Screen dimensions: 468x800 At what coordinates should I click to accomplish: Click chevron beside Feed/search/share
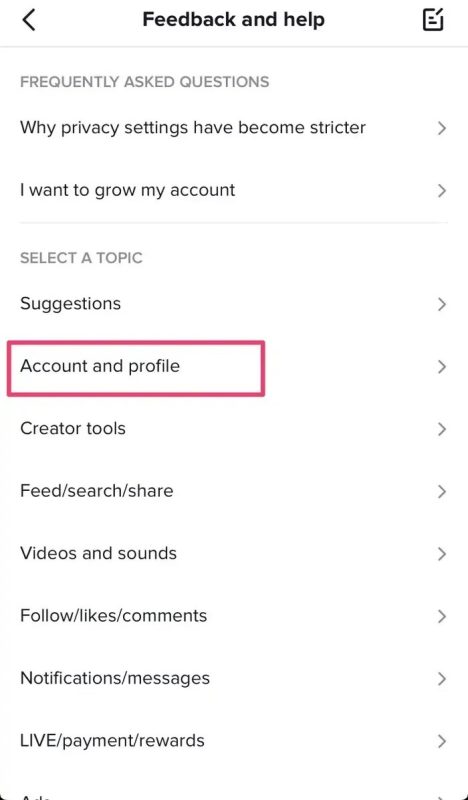click(x=442, y=491)
